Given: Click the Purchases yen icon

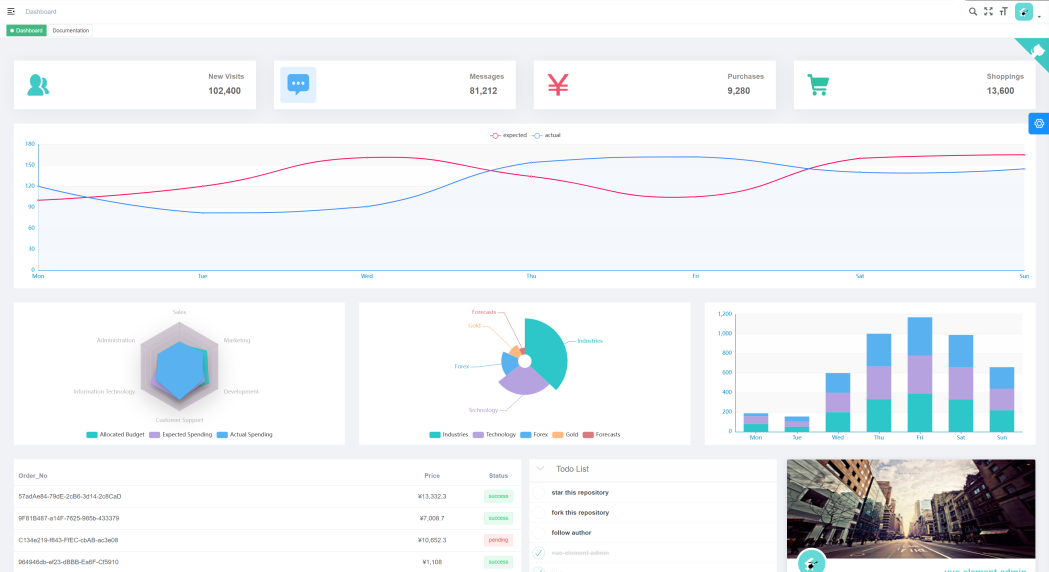Looking at the screenshot, I should (x=558, y=85).
